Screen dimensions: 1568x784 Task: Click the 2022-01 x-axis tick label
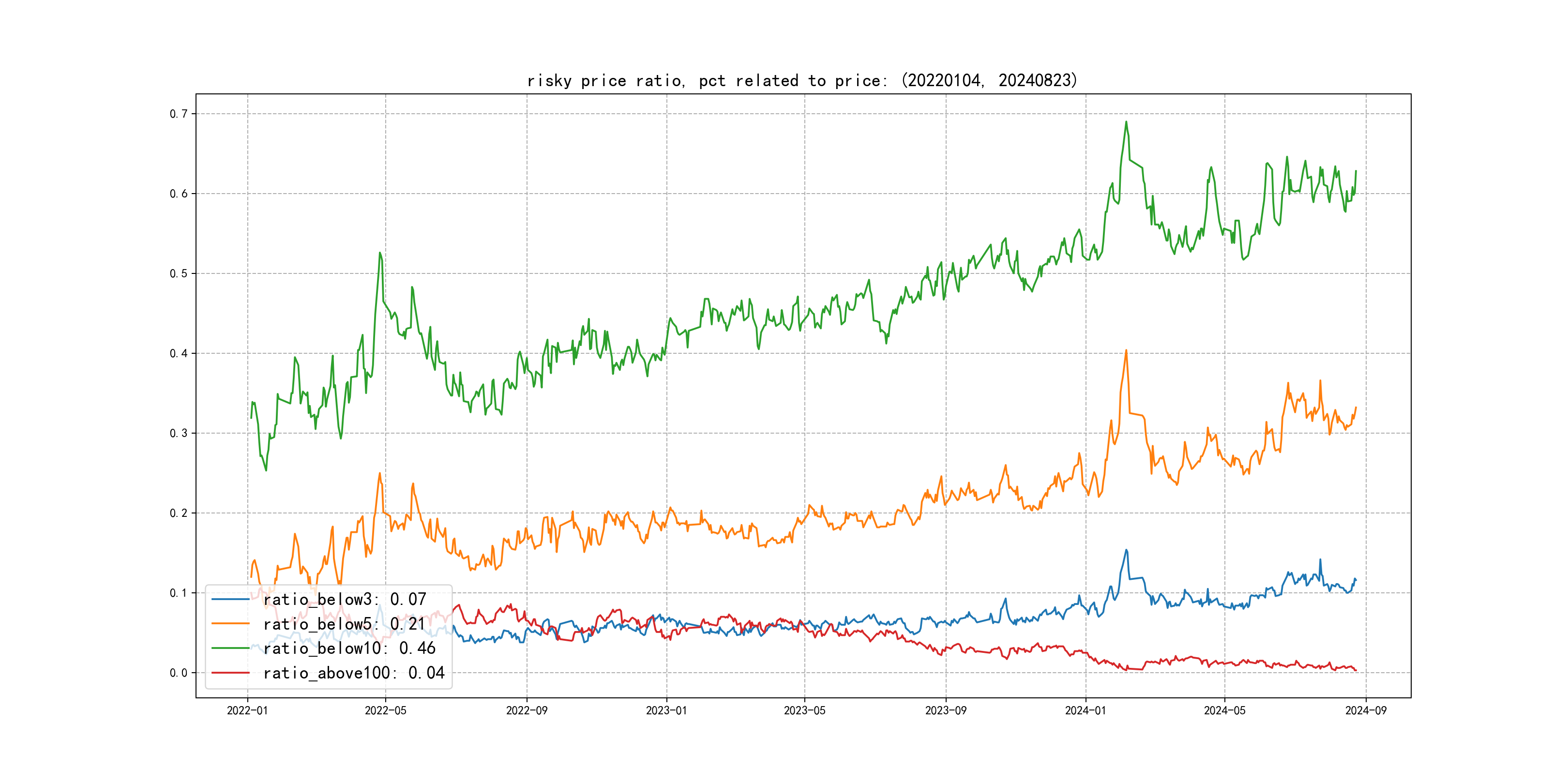[x=247, y=710]
